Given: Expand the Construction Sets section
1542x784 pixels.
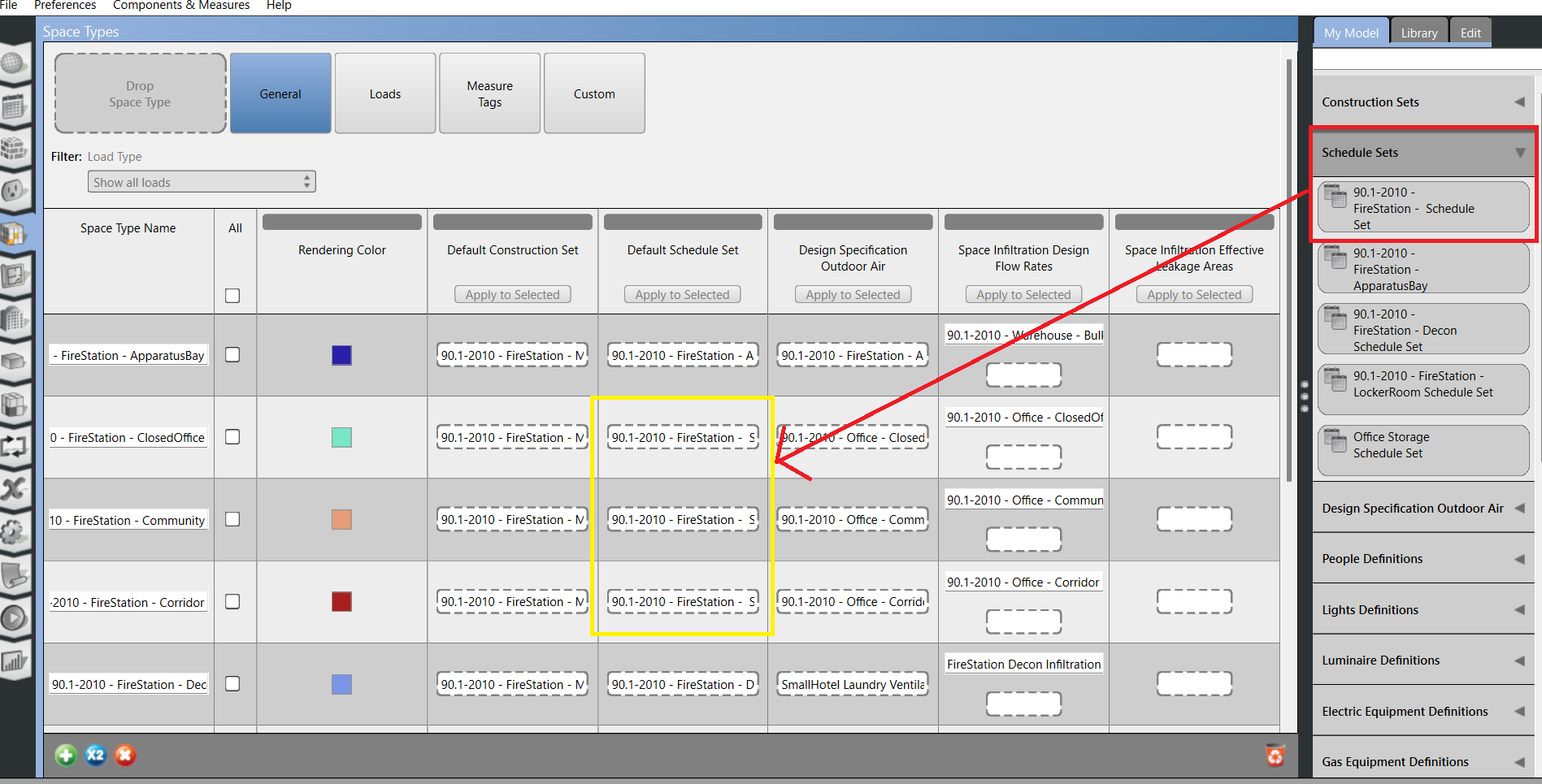Looking at the screenshot, I should [x=1423, y=102].
